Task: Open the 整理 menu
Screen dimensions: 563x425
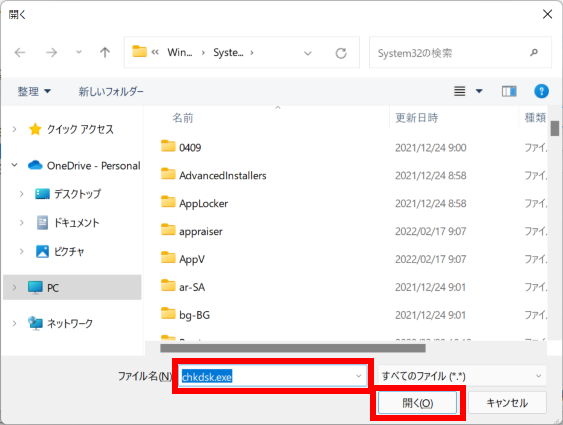Action: click(34, 92)
